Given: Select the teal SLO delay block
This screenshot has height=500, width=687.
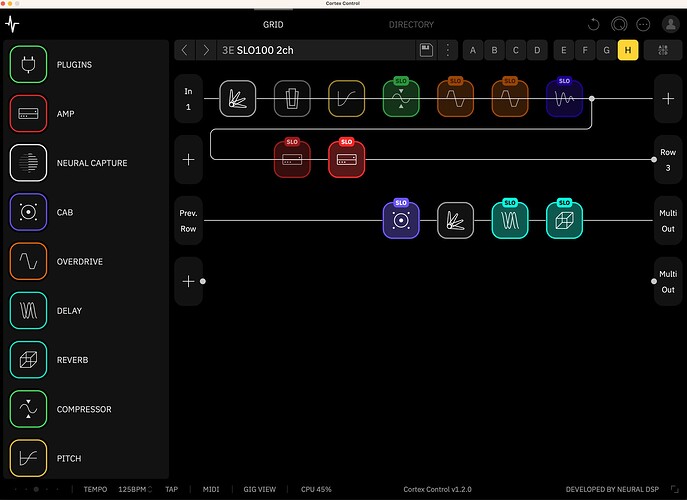Looking at the screenshot, I should tap(510, 220).
